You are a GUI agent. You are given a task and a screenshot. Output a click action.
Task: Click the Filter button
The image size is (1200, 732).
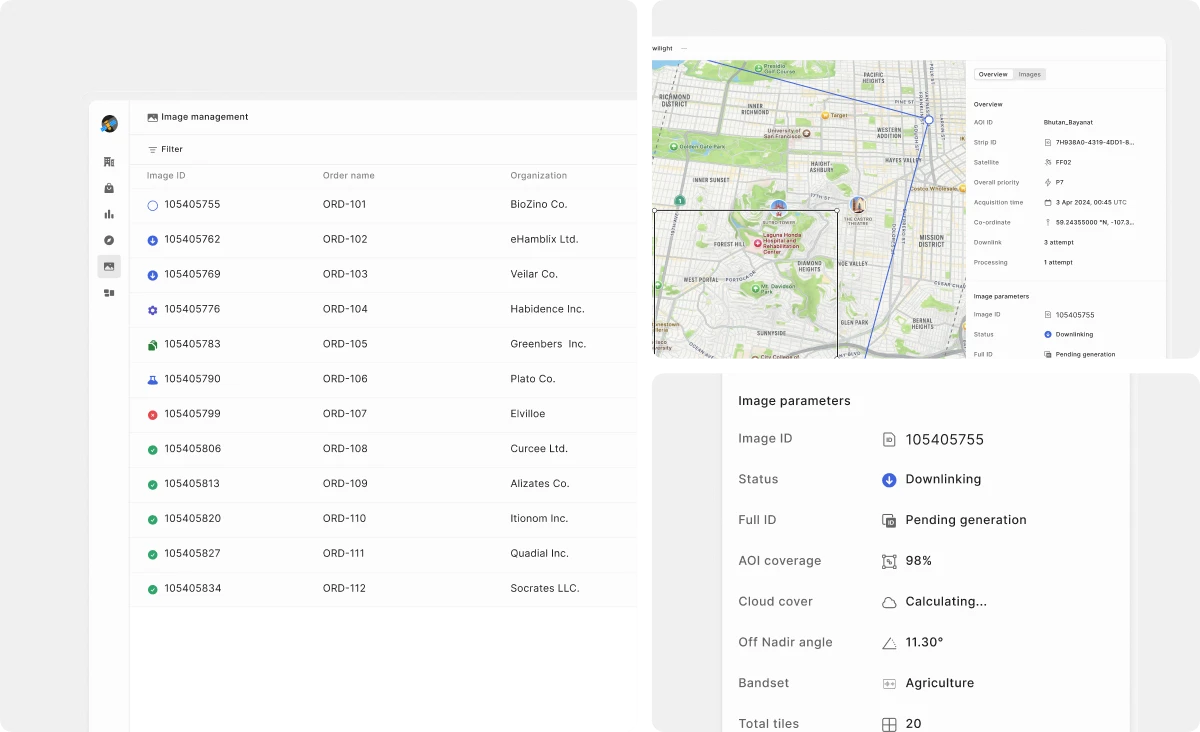(165, 149)
